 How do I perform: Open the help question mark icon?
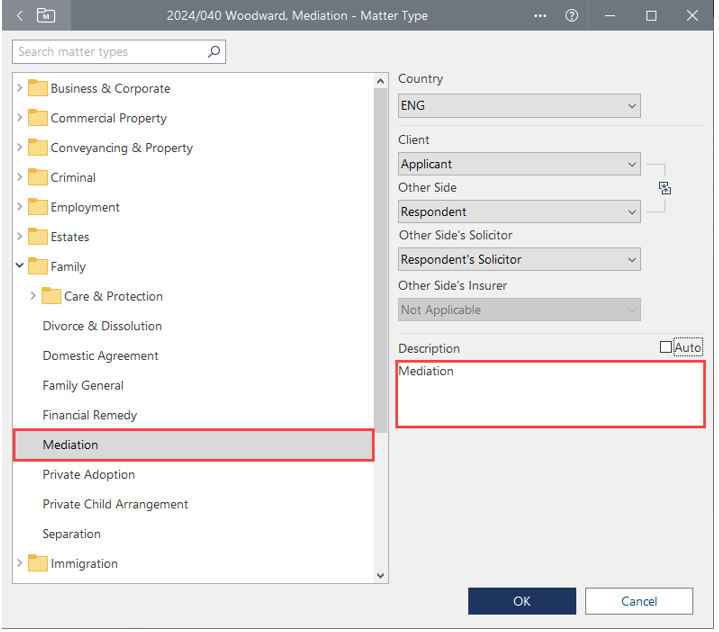pyautogui.click(x=571, y=16)
